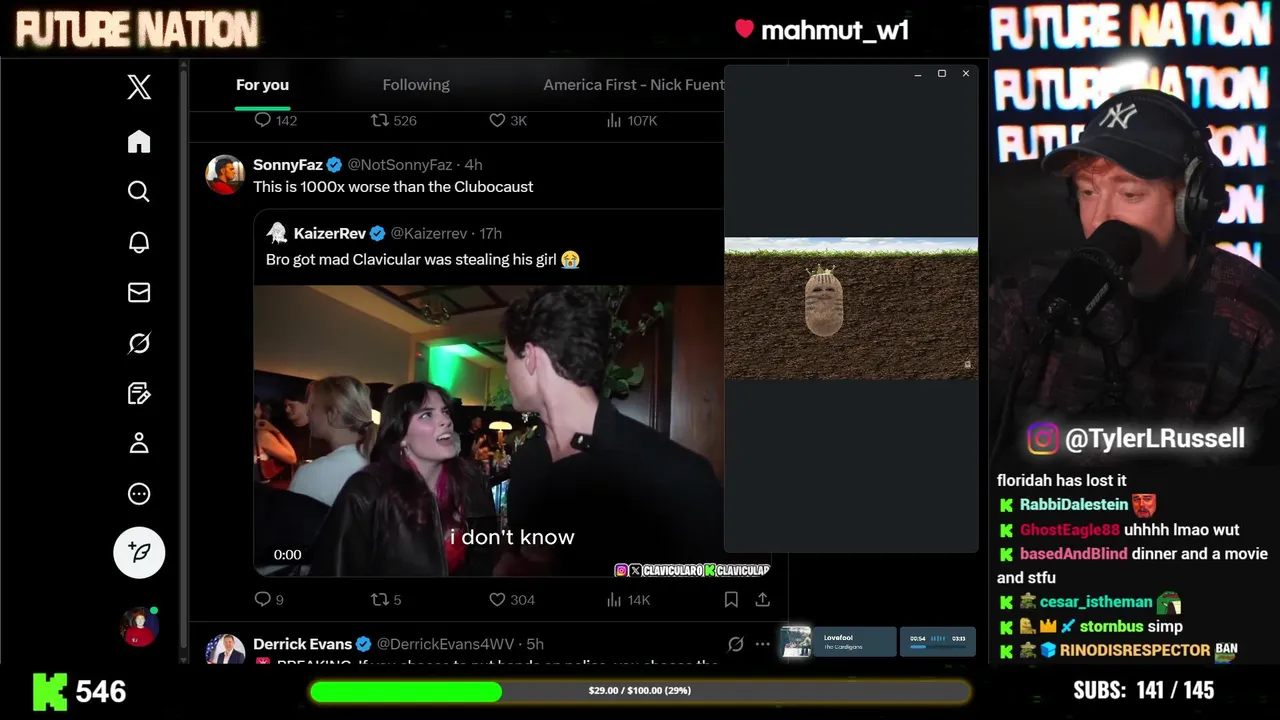Open Messages envelope icon
The image size is (1280, 720).
139,292
